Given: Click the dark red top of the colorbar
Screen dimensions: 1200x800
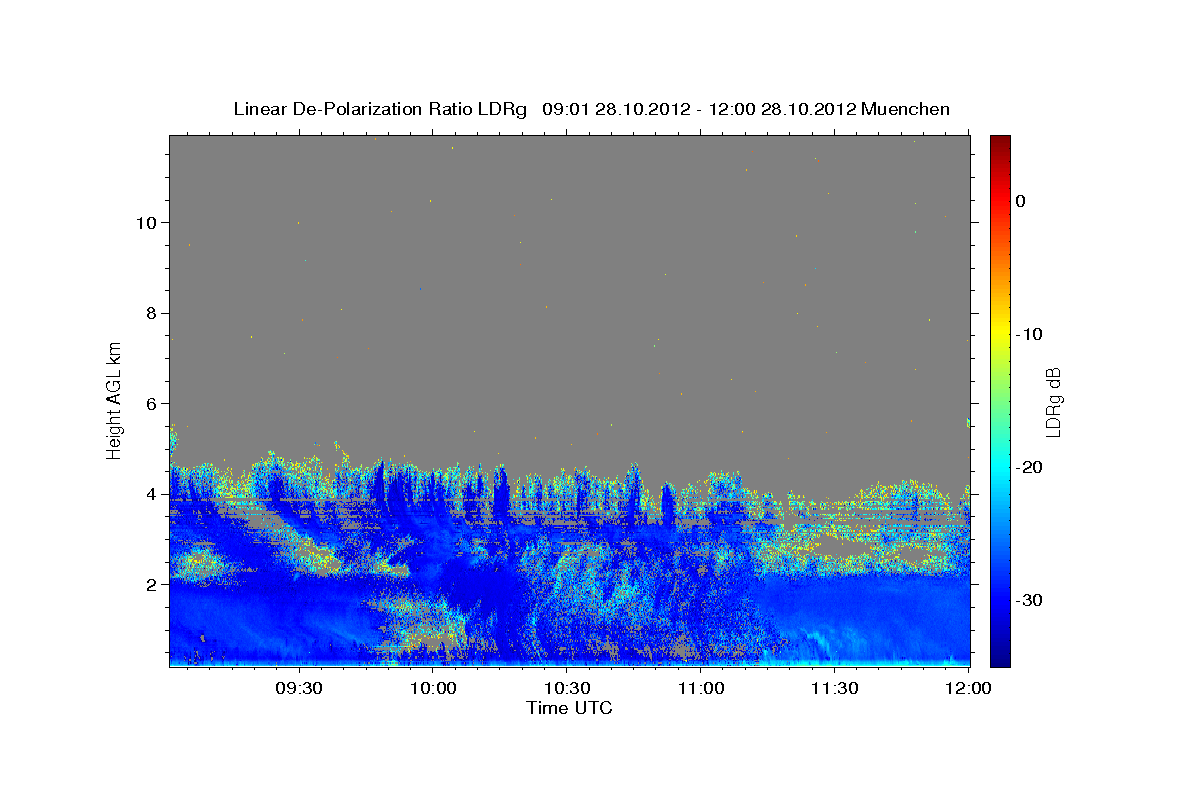Looking at the screenshot, I should pos(1000,141).
